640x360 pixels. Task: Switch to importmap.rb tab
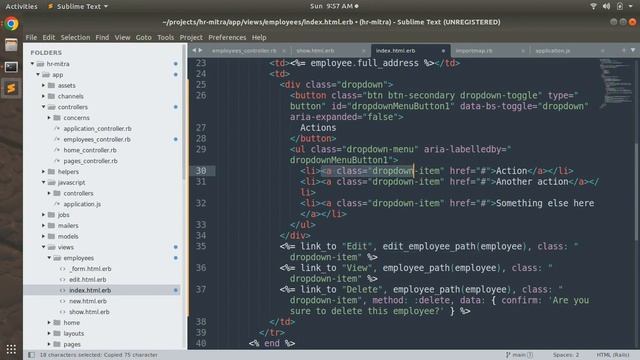(x=473, y=51)
